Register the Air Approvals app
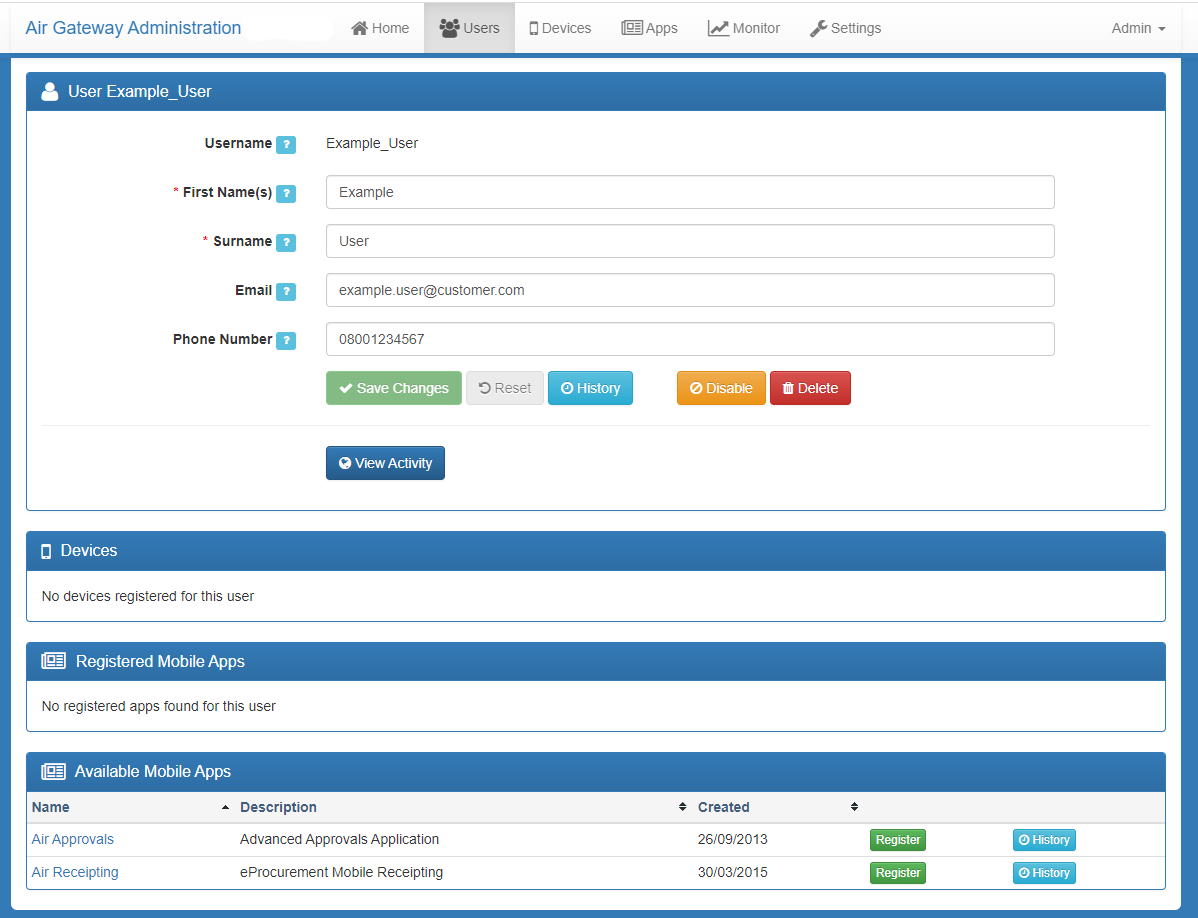The height and width of the screenshot is (918, 1198). (x=898, y=840)
